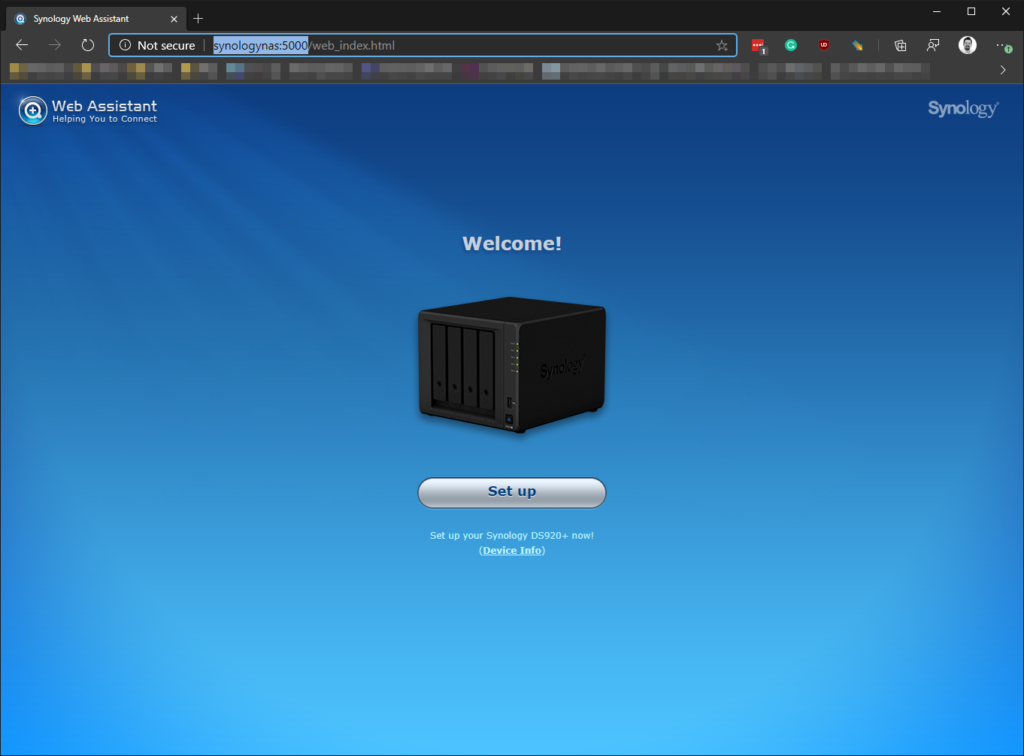Maximize the browser window
This screenshot has height=756, width=1024.
(971, 11)
